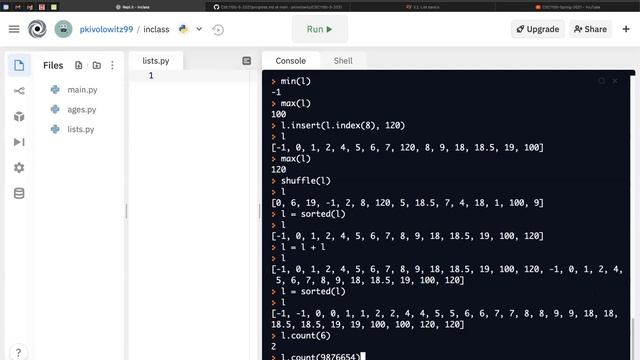Image resolution: width=640 pixels, height=360 pixels.
Task: Switch to the Console tab
Action: [x=291, y=61]
